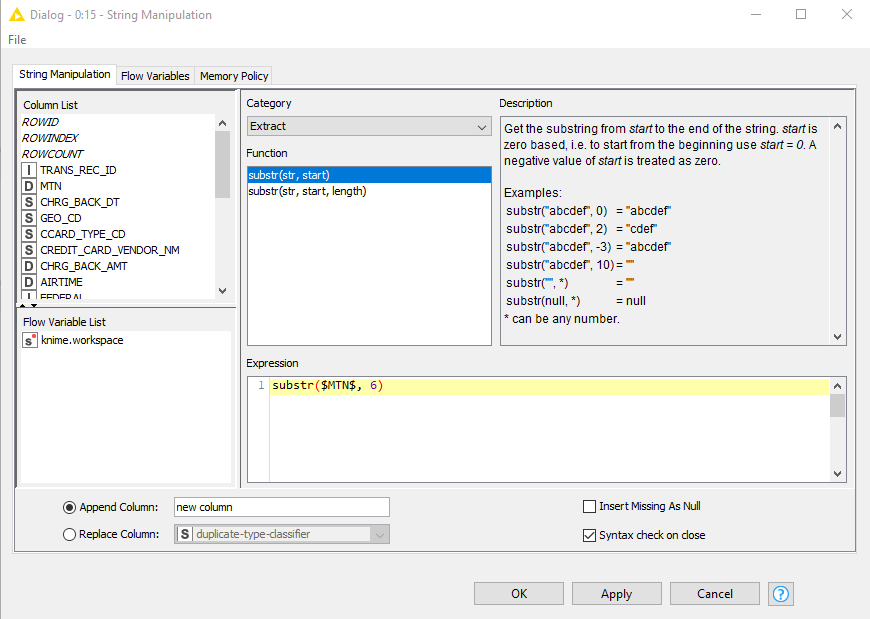Click the string type icon beside CCARD_TYPE_CD
Image resolution: width=870 pixels, height=619 pixels.
[x=29, y=235]
